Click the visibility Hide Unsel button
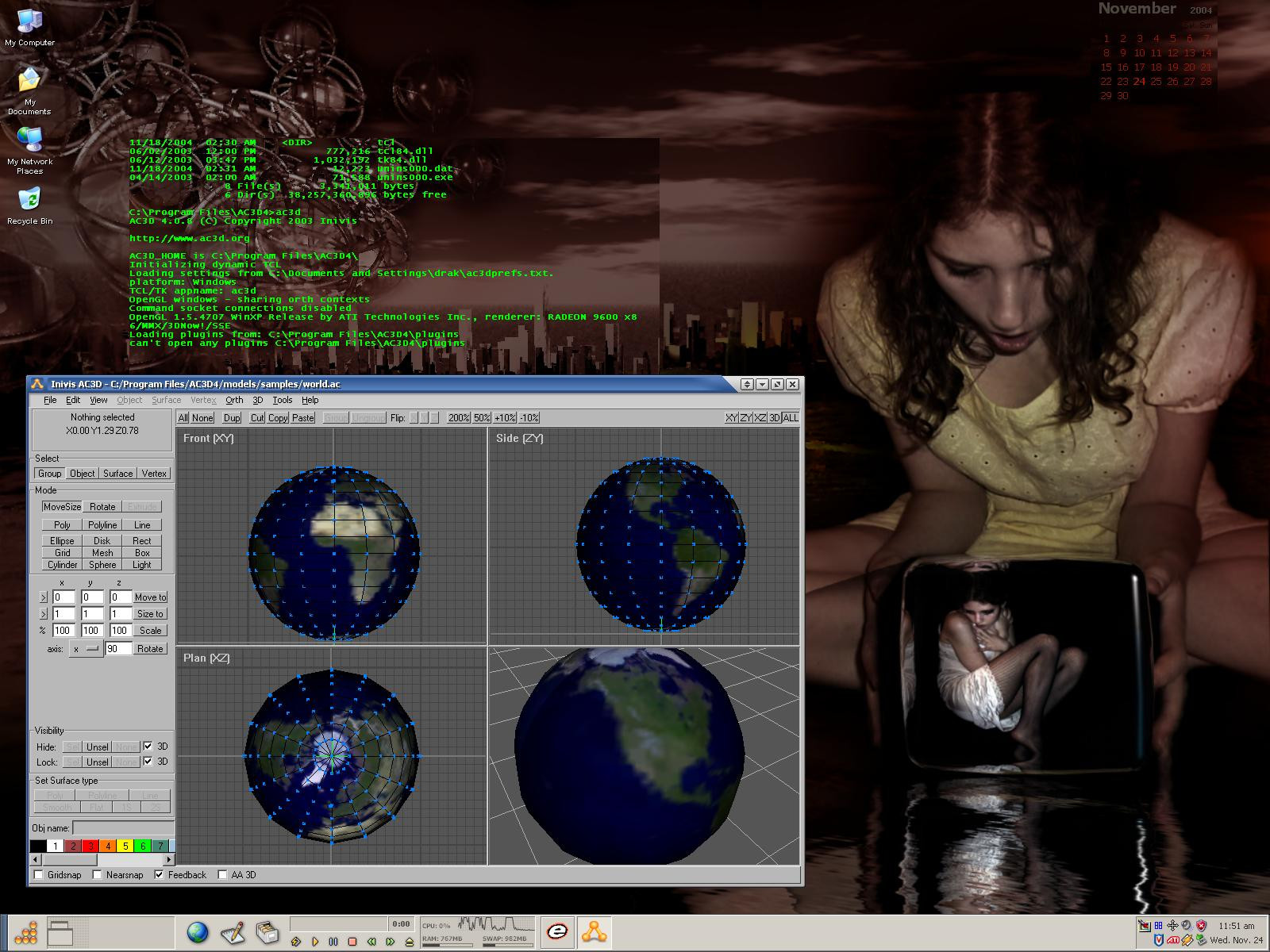 click(x=98, y=747)
